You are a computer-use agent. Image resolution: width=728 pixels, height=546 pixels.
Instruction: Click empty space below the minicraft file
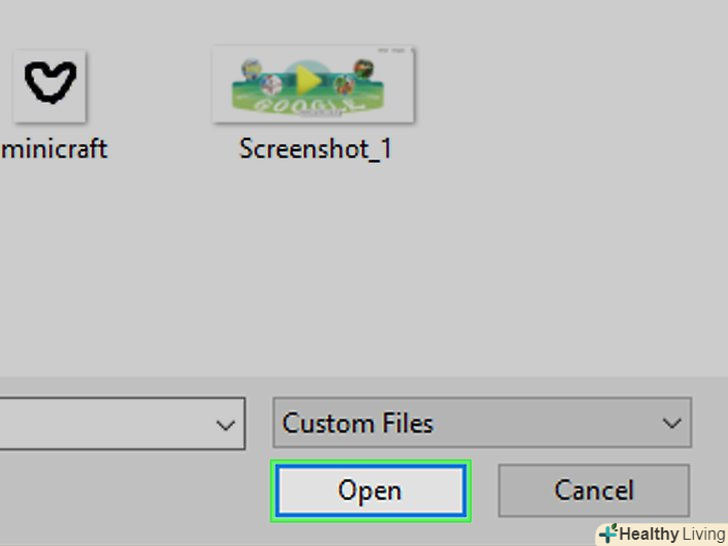[60, 260]
